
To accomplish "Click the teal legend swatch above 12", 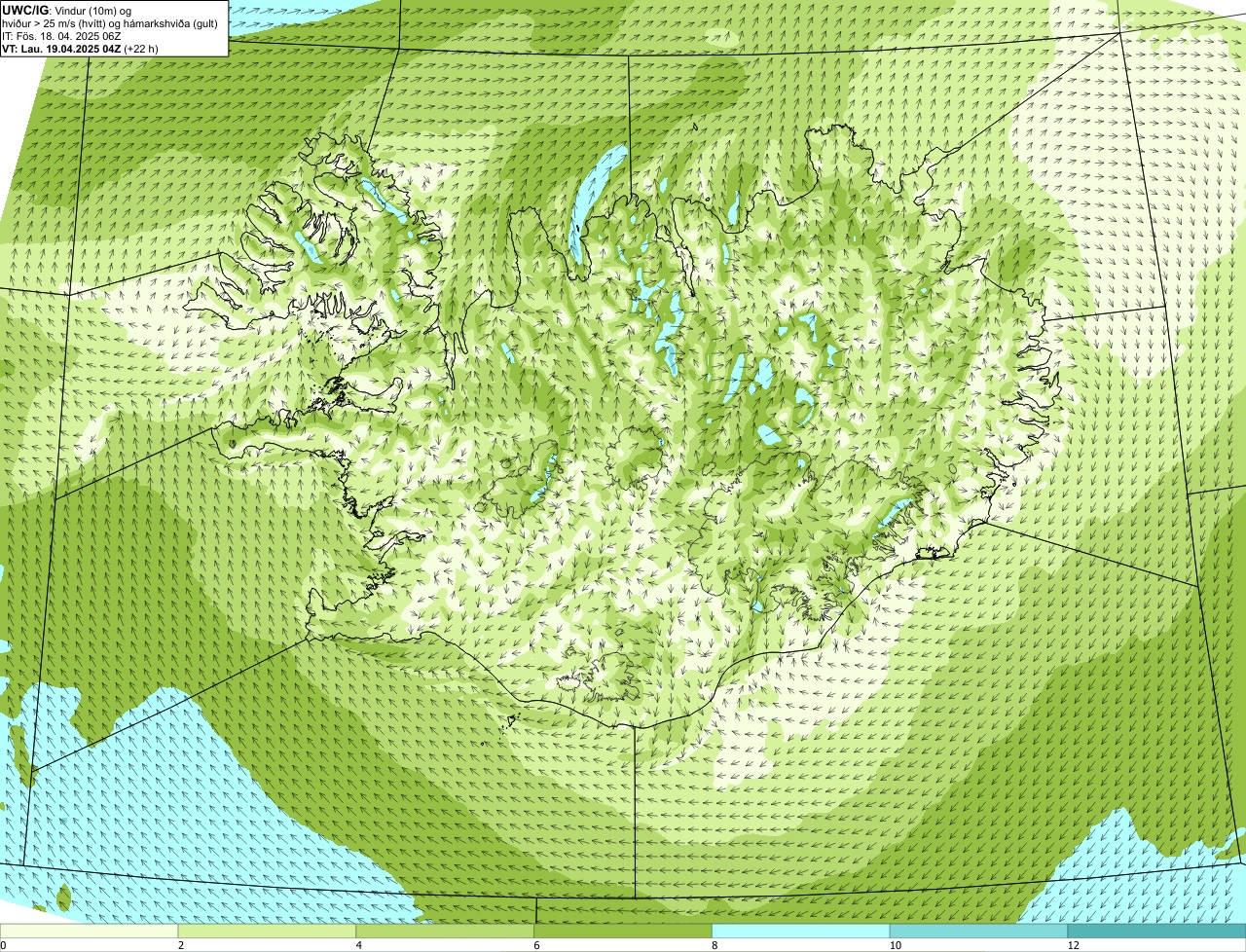I will point(1157,931).
